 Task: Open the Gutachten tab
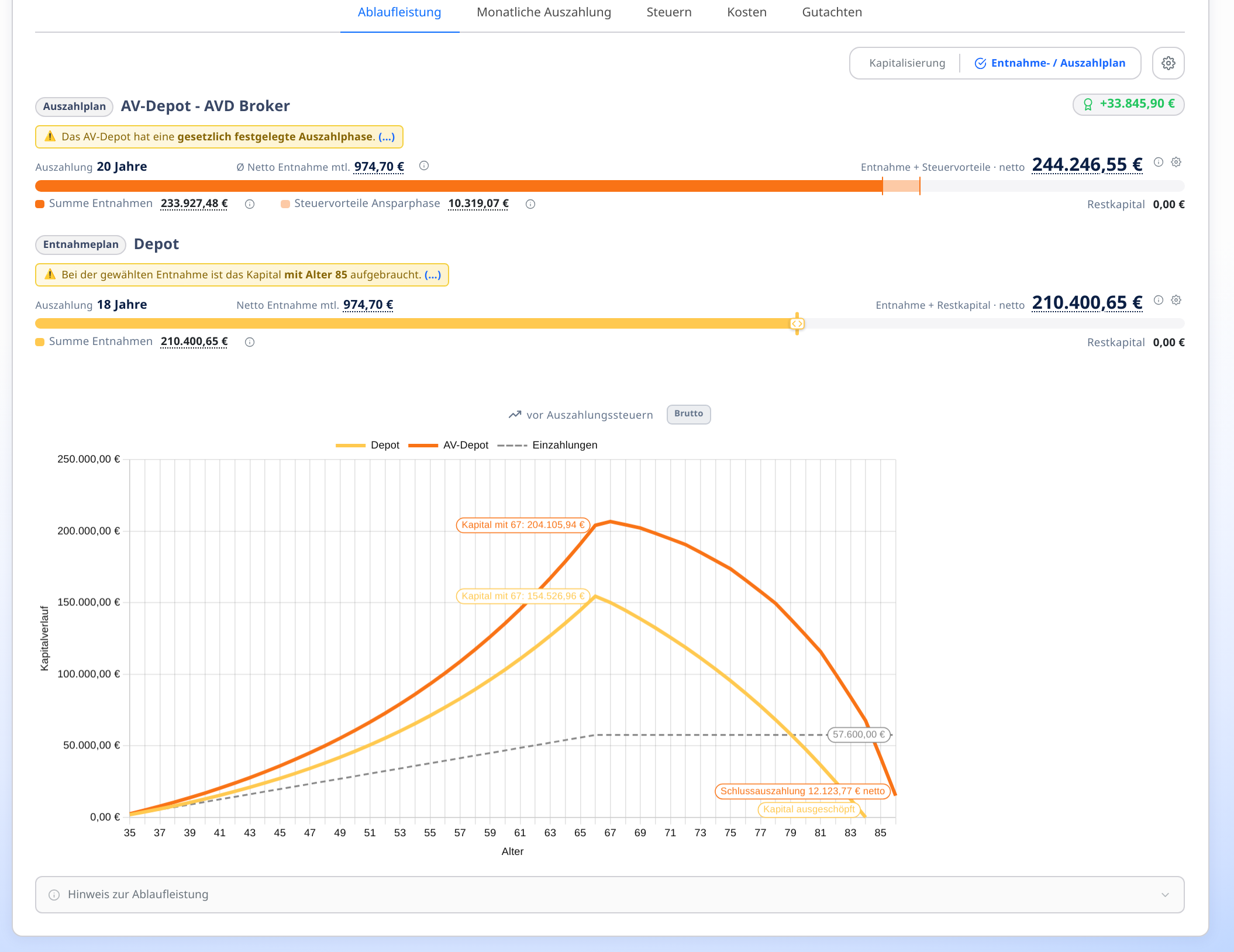[x=832, y=12]
